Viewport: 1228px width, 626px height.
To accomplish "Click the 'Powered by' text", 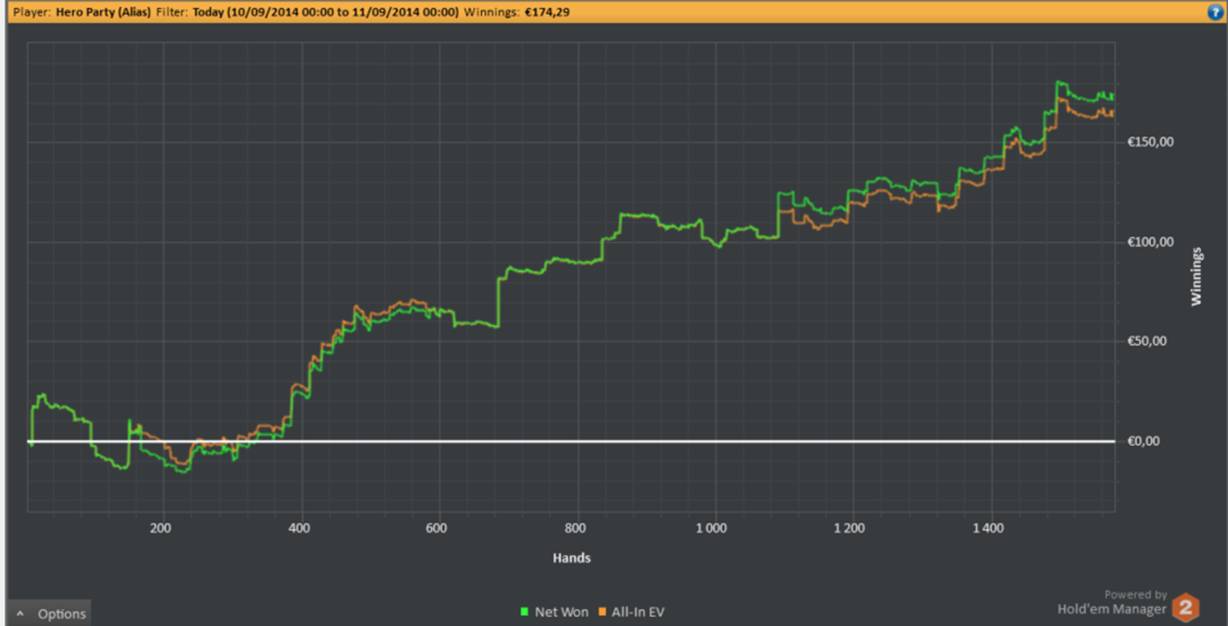I will [1135, 595].
